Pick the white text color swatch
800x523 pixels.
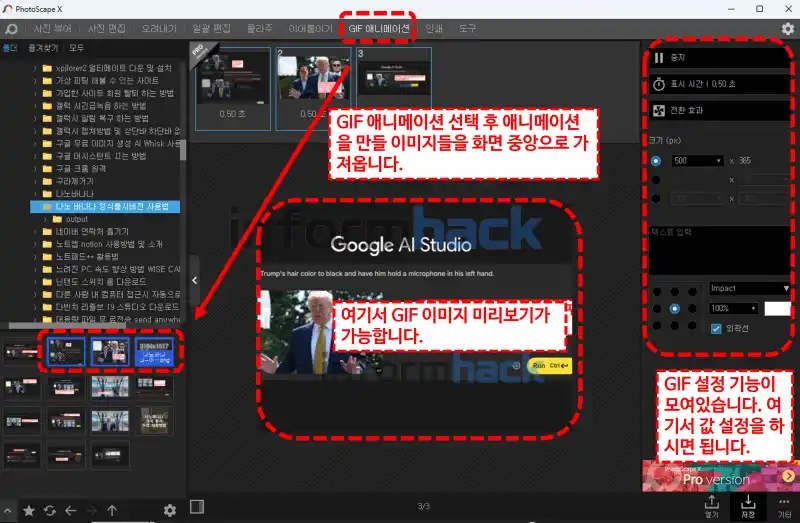[778, 308]
